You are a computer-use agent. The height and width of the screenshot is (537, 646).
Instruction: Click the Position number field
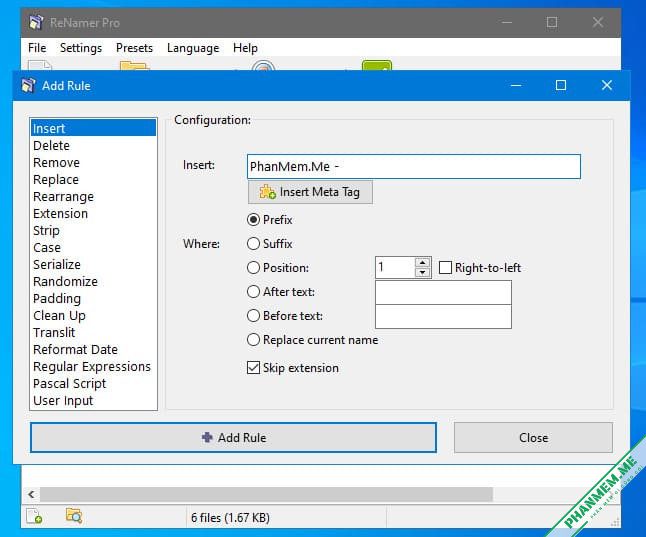coord(395,267)
